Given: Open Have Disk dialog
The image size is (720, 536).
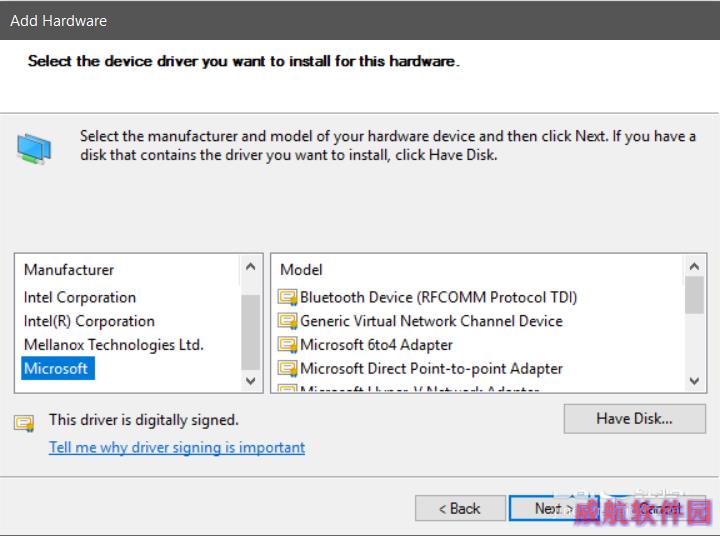Looking at the screenshot, I should [635, 418].
